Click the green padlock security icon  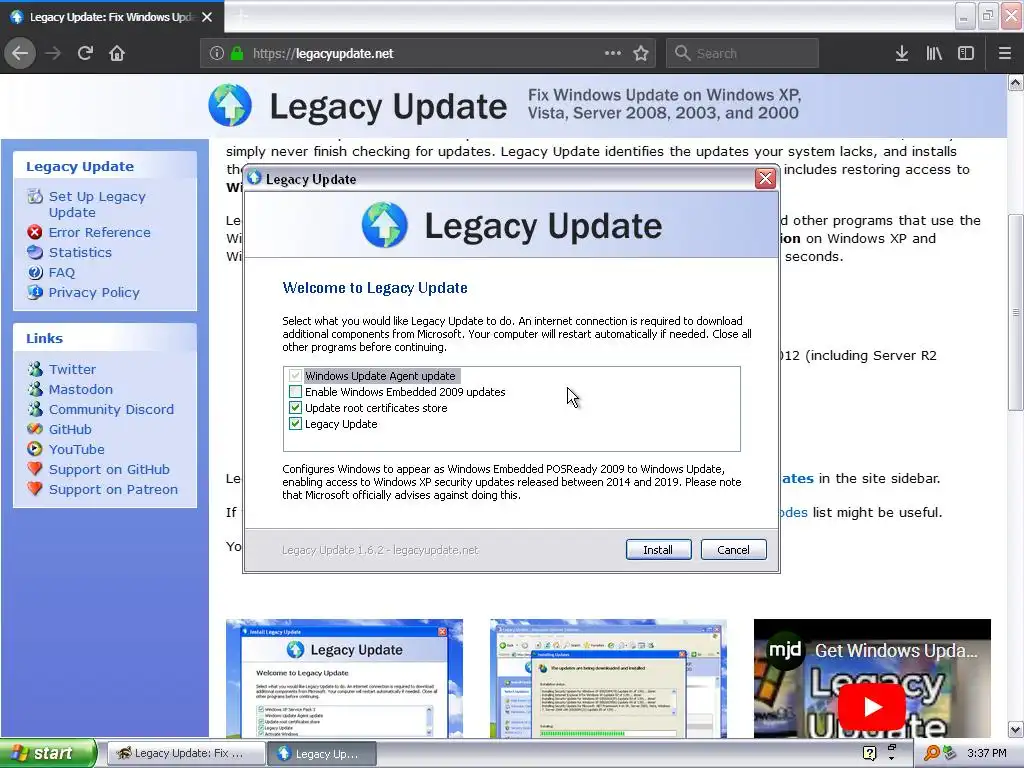click(237, 53)
